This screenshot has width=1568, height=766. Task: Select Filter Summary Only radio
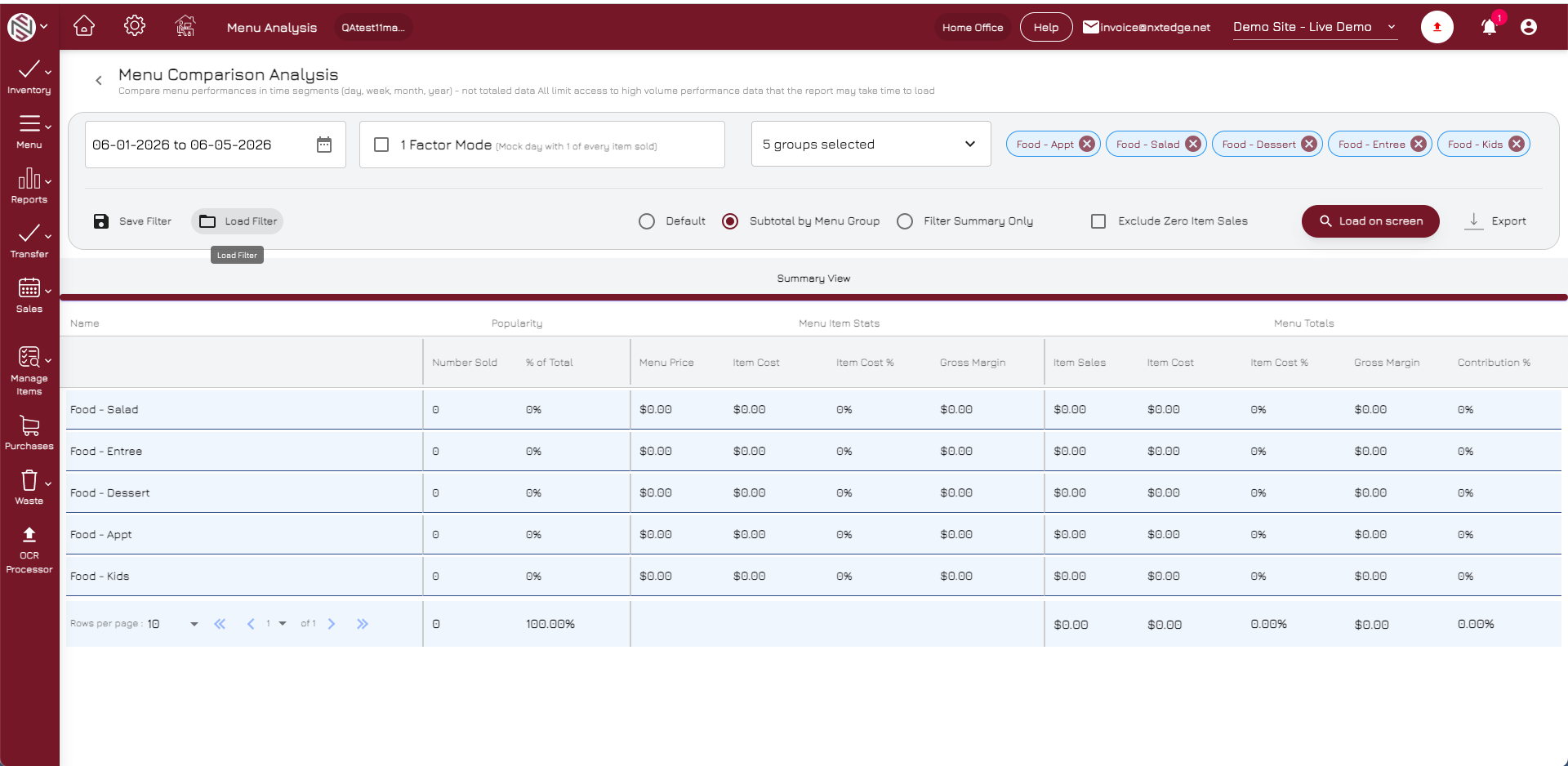[x=905, y=221]
